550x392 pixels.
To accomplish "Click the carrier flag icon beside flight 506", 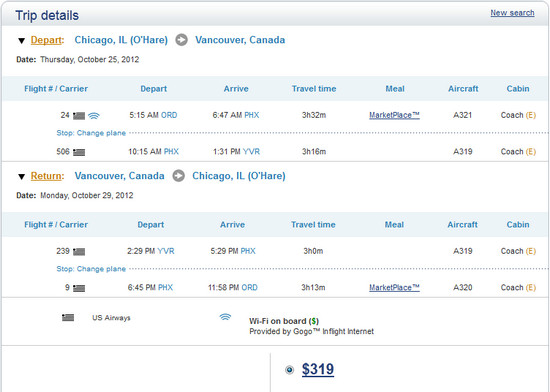I will coord(79,152).
